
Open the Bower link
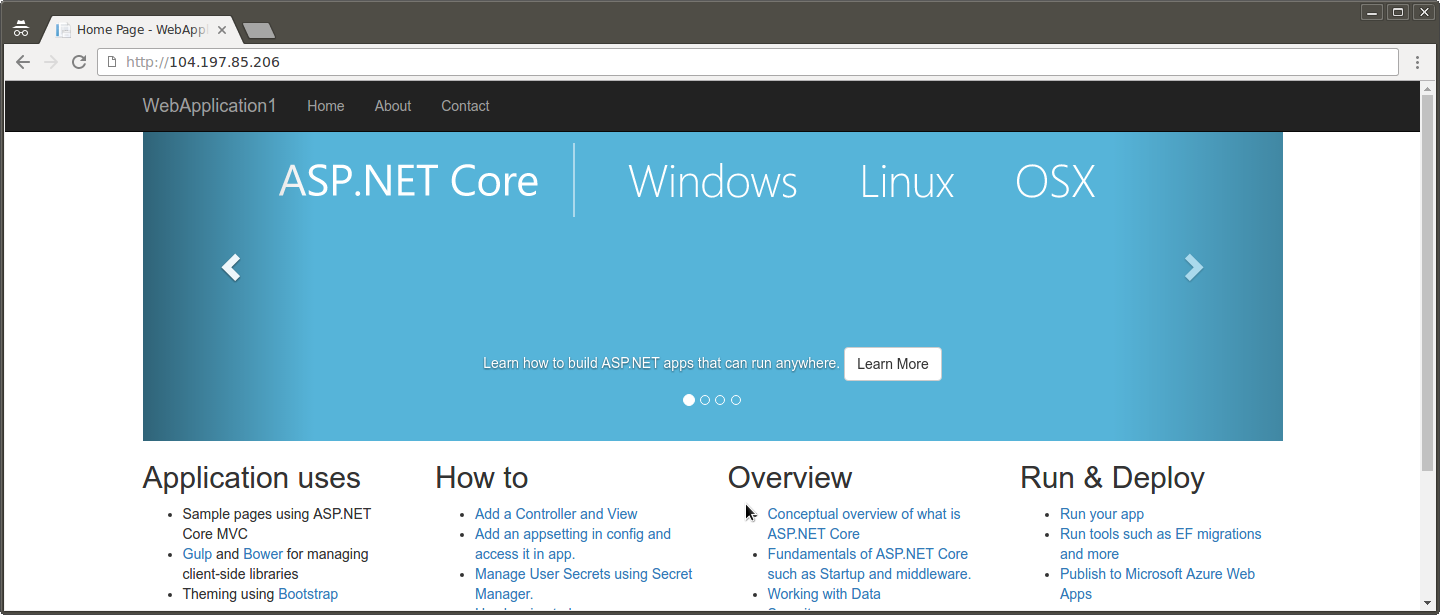[x=263, y=554]
